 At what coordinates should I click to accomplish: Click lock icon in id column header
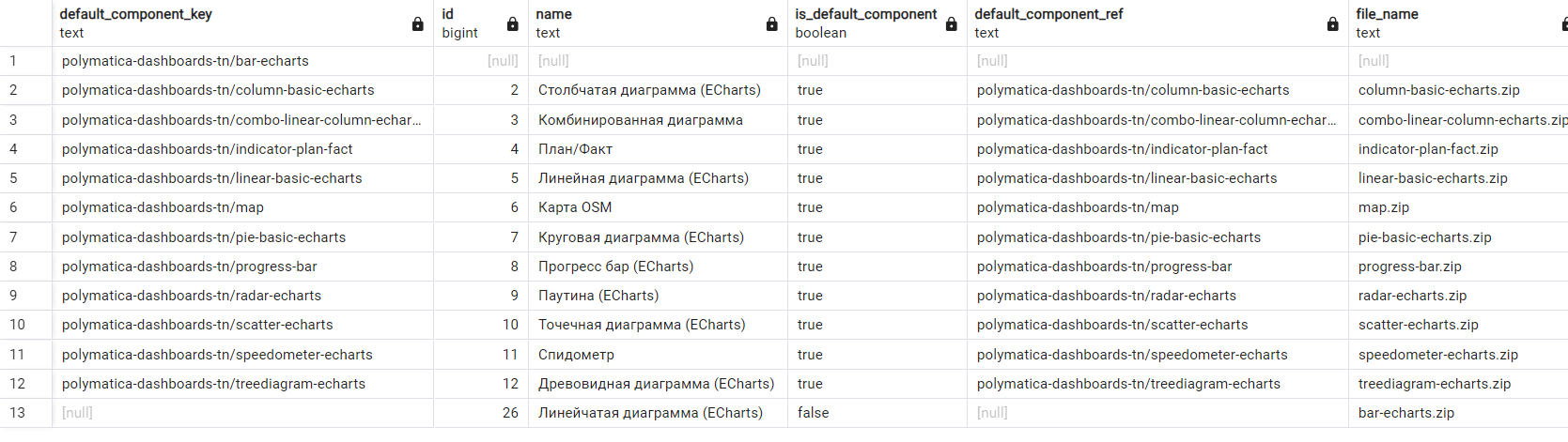click(513, 24)
